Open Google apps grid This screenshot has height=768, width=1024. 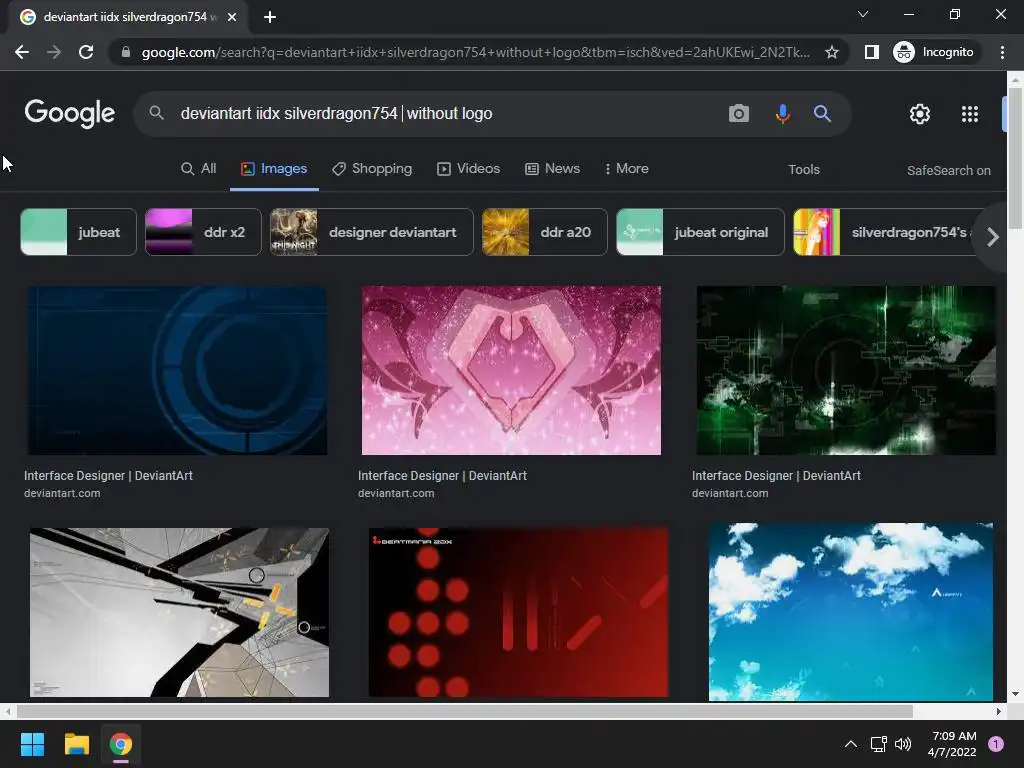click(970, 114)
